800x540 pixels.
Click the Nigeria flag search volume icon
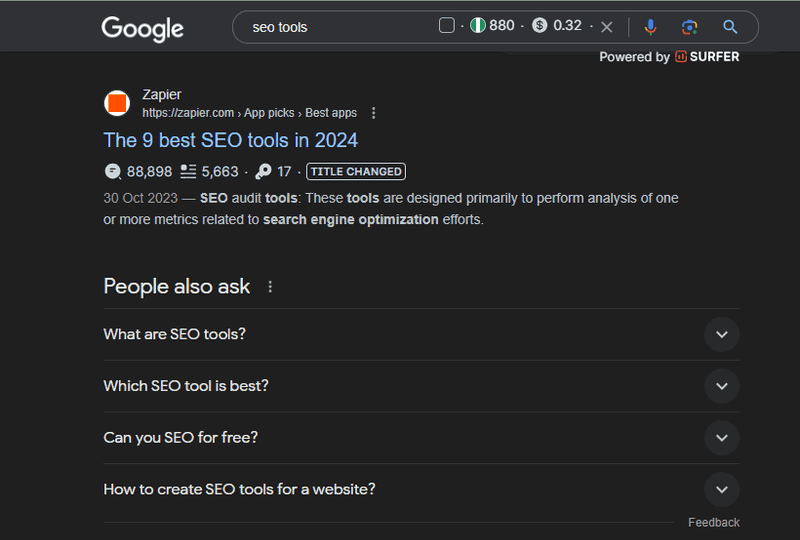click(478, 25)
